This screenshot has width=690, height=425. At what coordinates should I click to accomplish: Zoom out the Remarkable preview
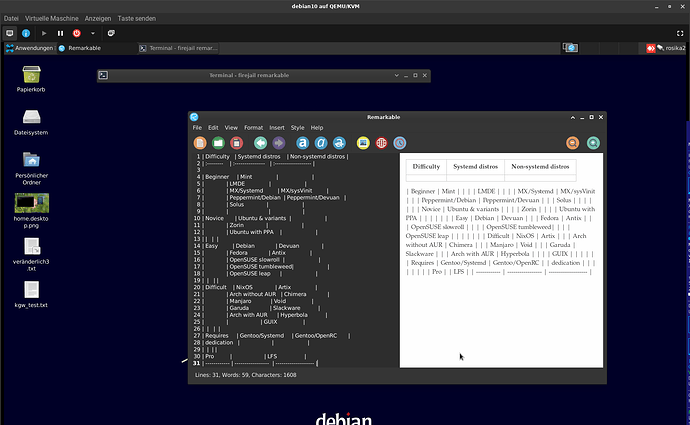pyautogui.click(x=573, y=143)
